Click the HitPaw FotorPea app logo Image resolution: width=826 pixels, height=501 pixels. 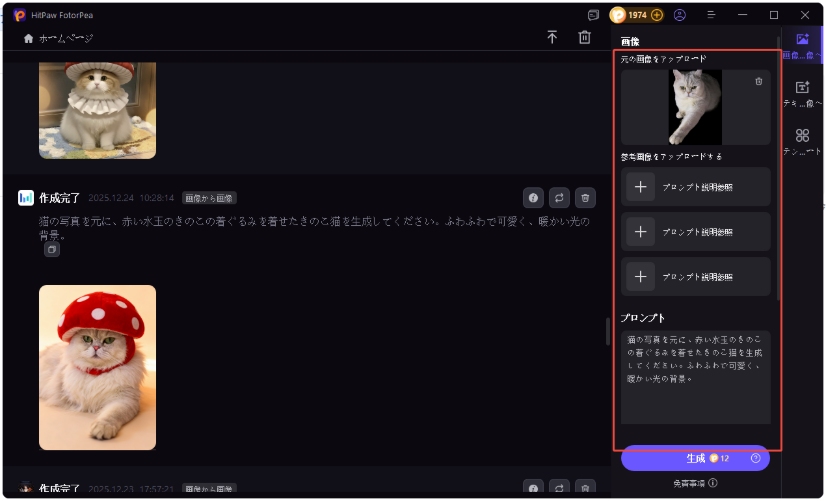[x=19, y=15]
